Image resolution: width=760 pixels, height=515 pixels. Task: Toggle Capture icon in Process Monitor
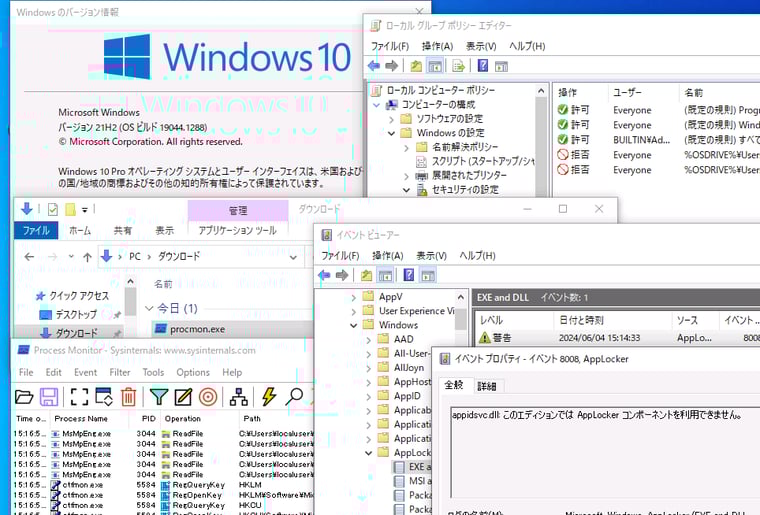point(79,397)
